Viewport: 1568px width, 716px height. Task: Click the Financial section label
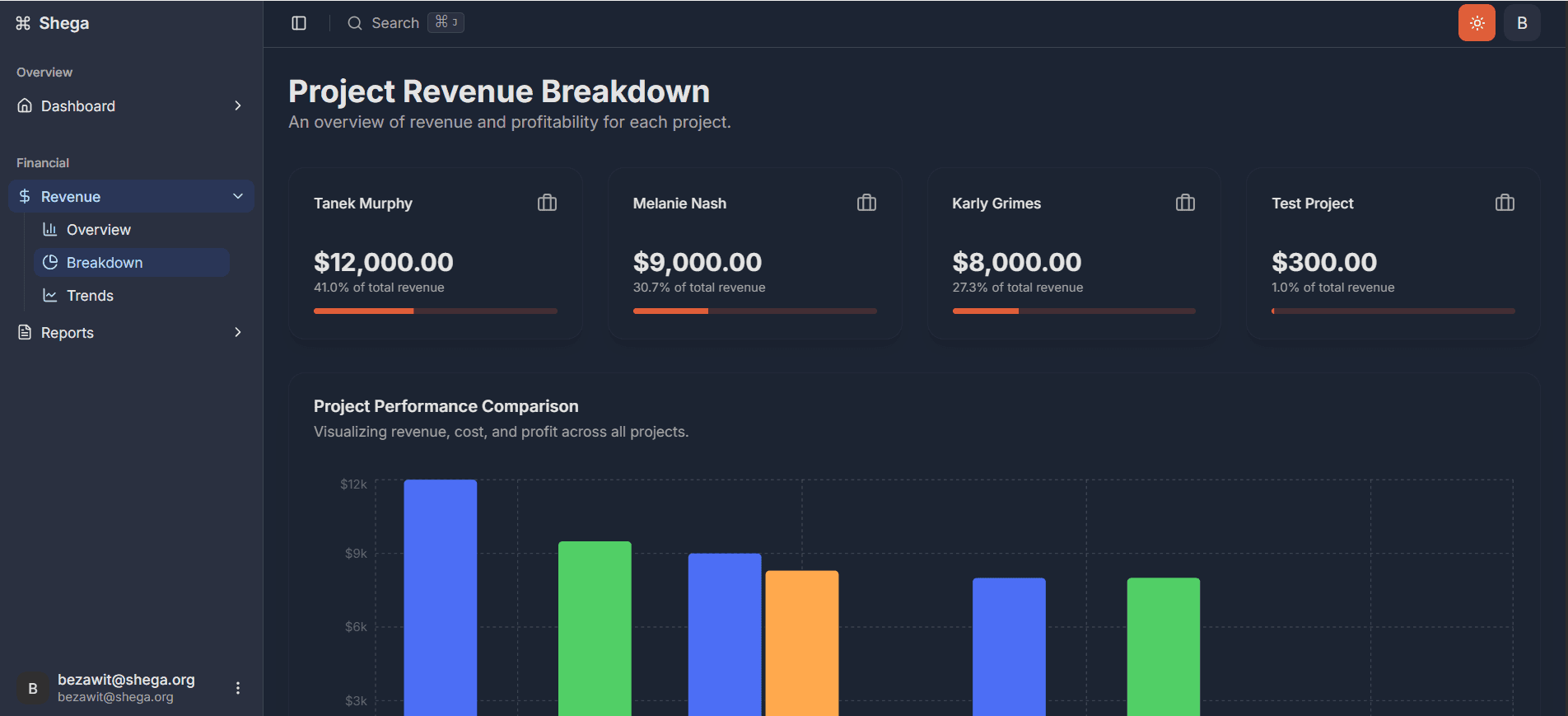(43, 163)
